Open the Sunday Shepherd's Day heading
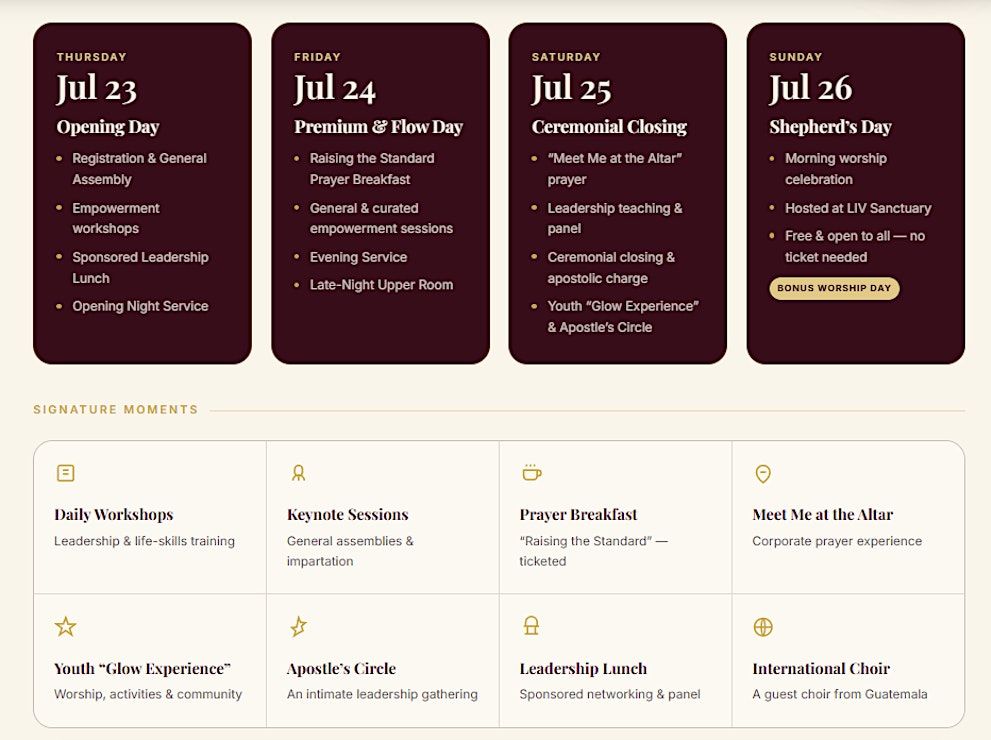 click(830, 127)
